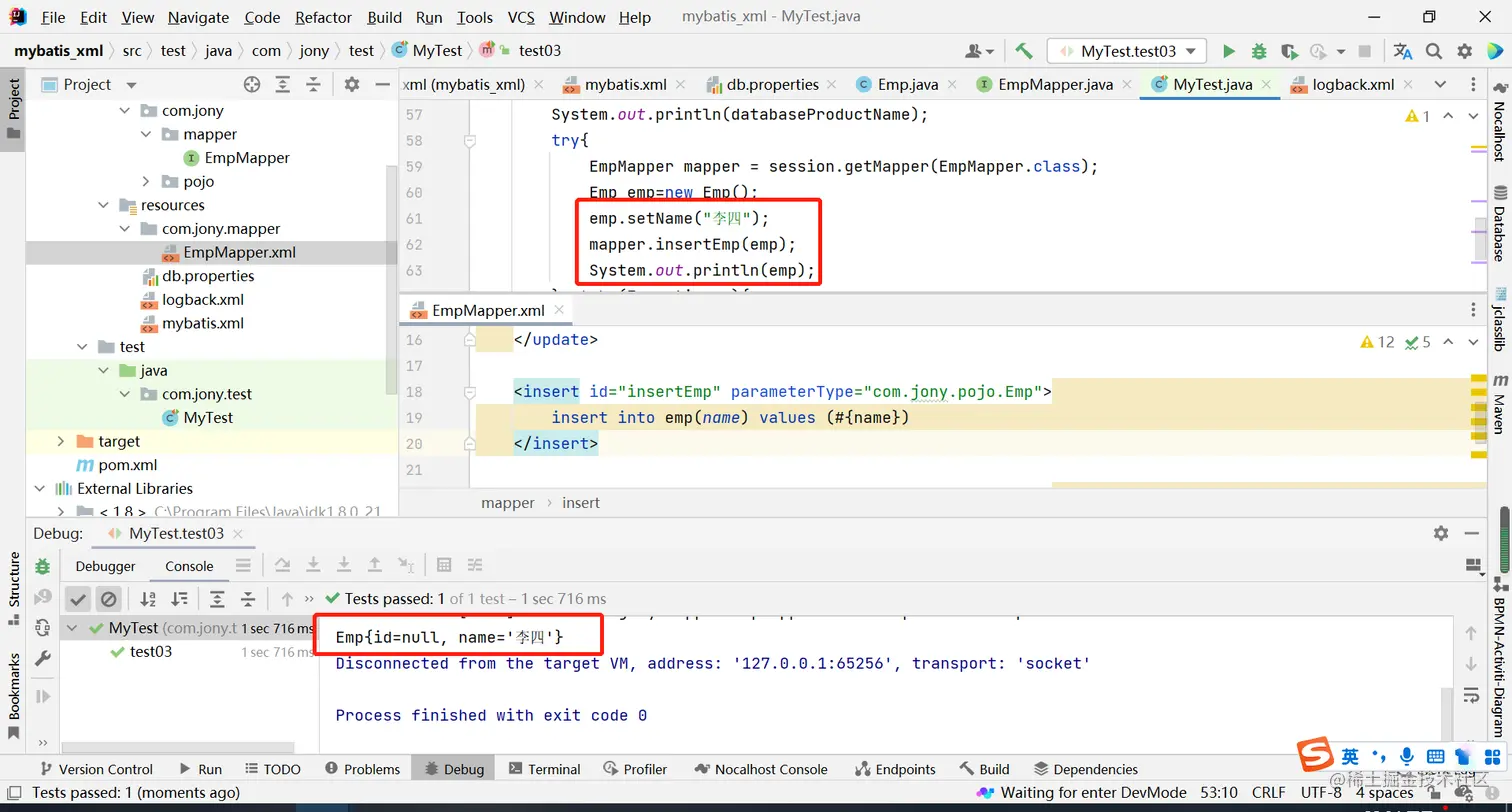Expand the target folder node

(x=60, y=441)
